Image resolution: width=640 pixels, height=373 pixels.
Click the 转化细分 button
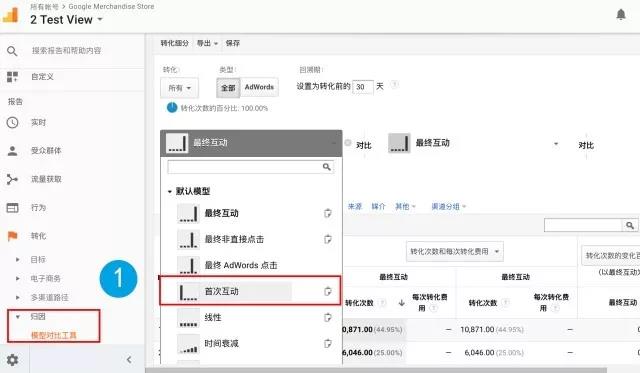[174, 43]
